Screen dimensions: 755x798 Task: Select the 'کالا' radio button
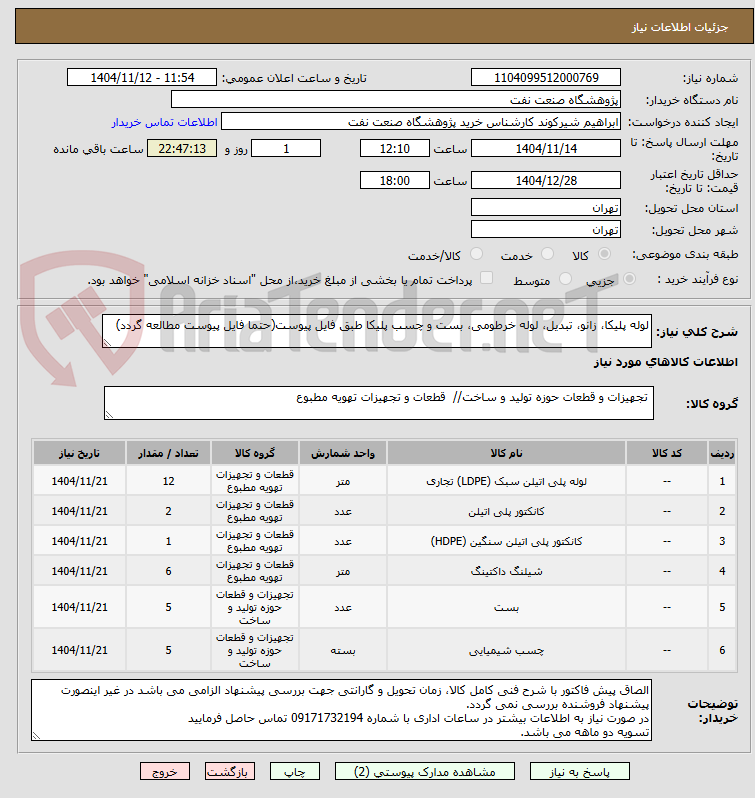pyautogui.click(x=604, y=253)
